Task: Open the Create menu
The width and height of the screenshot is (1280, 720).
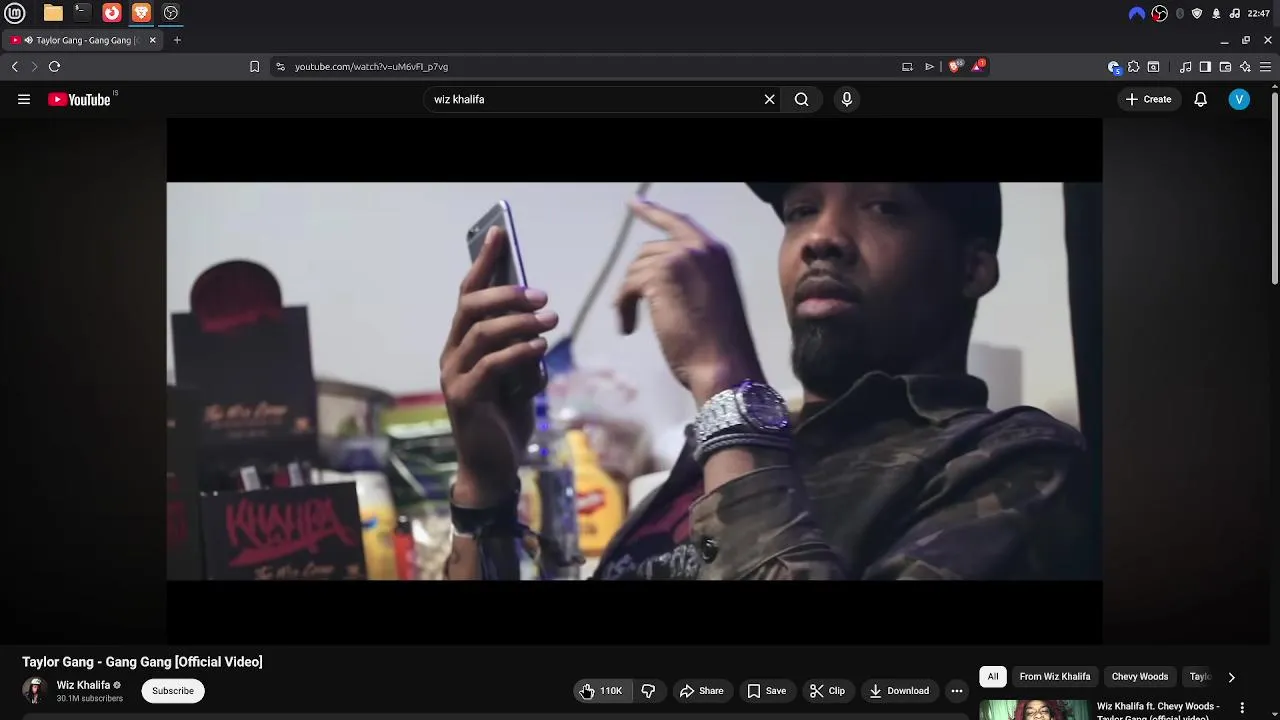Action: [x=1148, y=99]
